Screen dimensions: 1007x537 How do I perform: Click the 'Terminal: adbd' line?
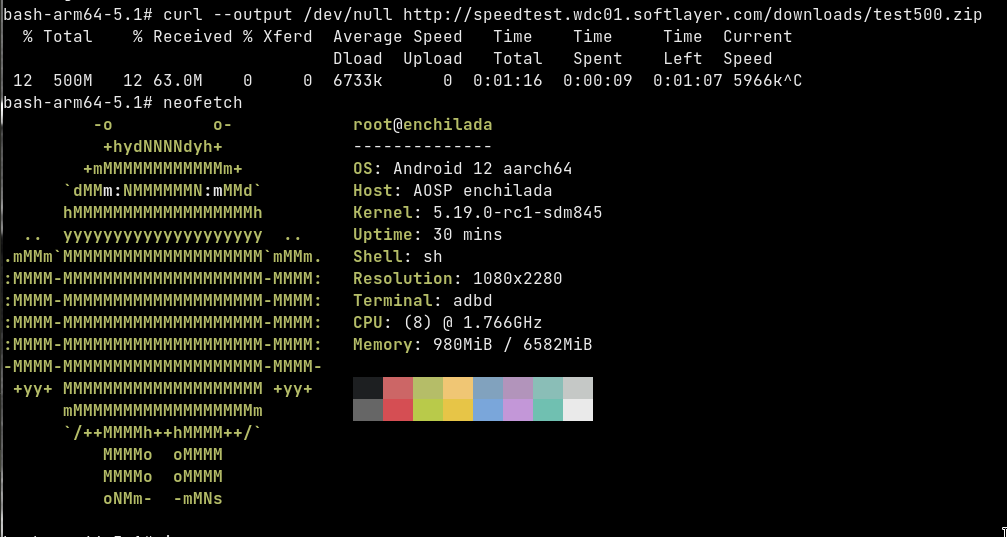point(423,300)
